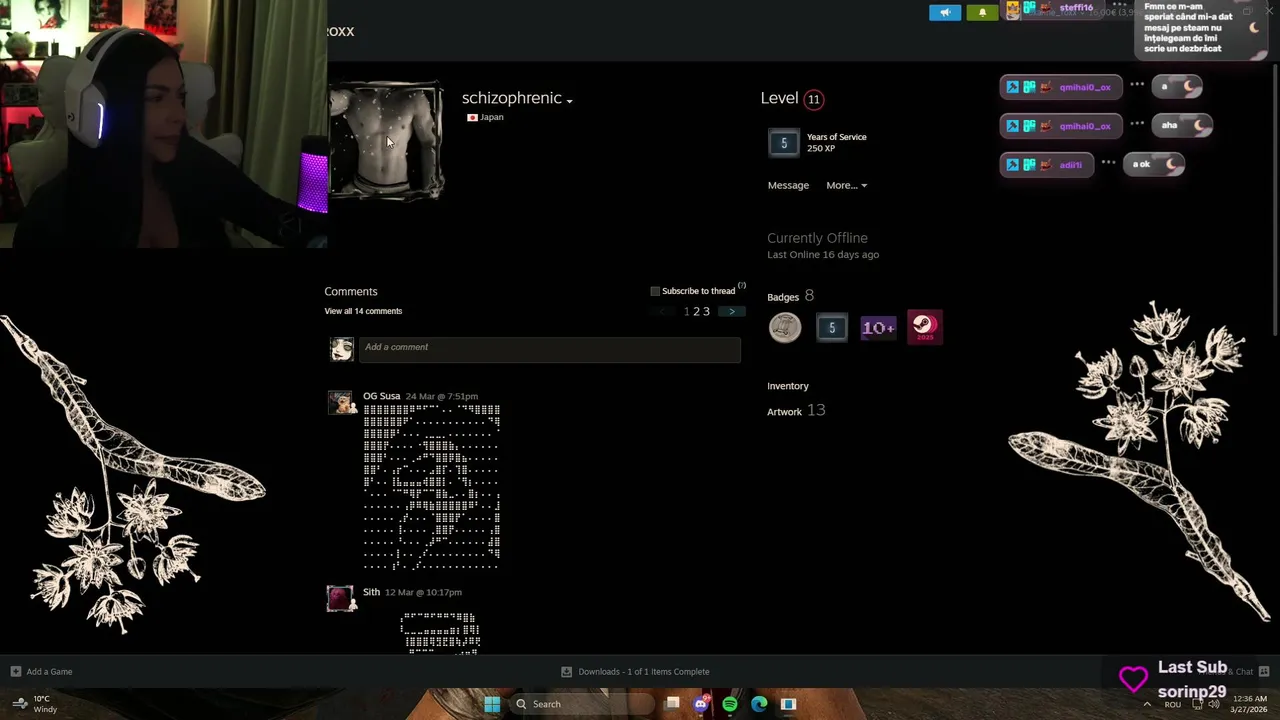This screenshot has height=720, width=1280.
Task: Open the red Steam 2023 badge
Action: point(924,327)
